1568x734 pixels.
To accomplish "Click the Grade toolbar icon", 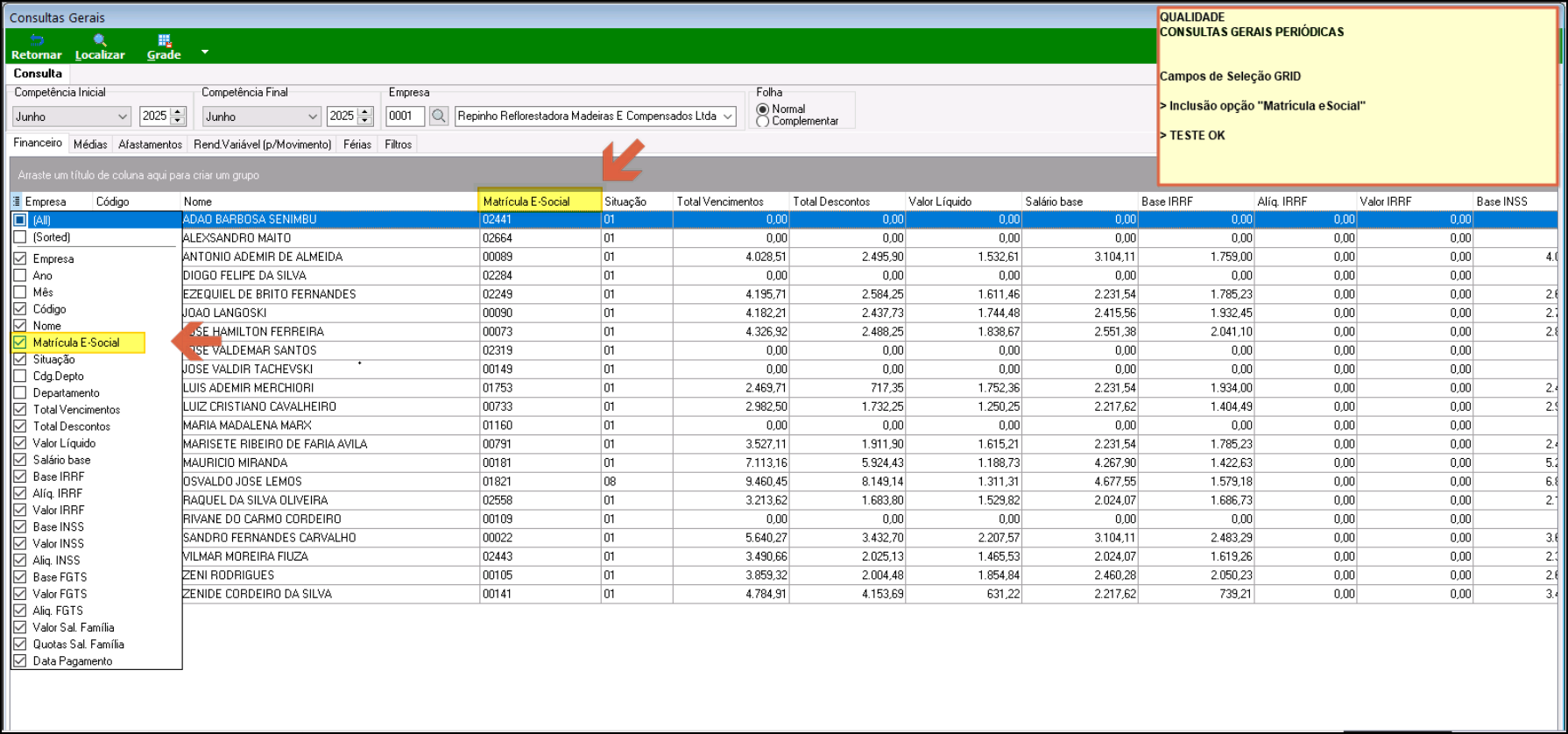I will click(x=164, y=46).
